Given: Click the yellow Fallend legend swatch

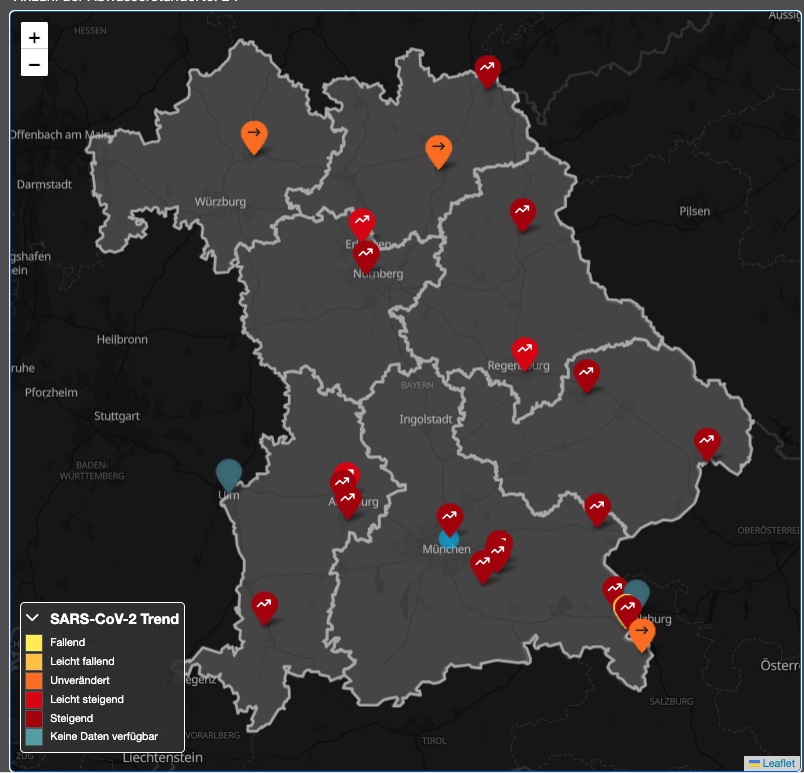Looking at the screenshot, I should coord(34,642).
